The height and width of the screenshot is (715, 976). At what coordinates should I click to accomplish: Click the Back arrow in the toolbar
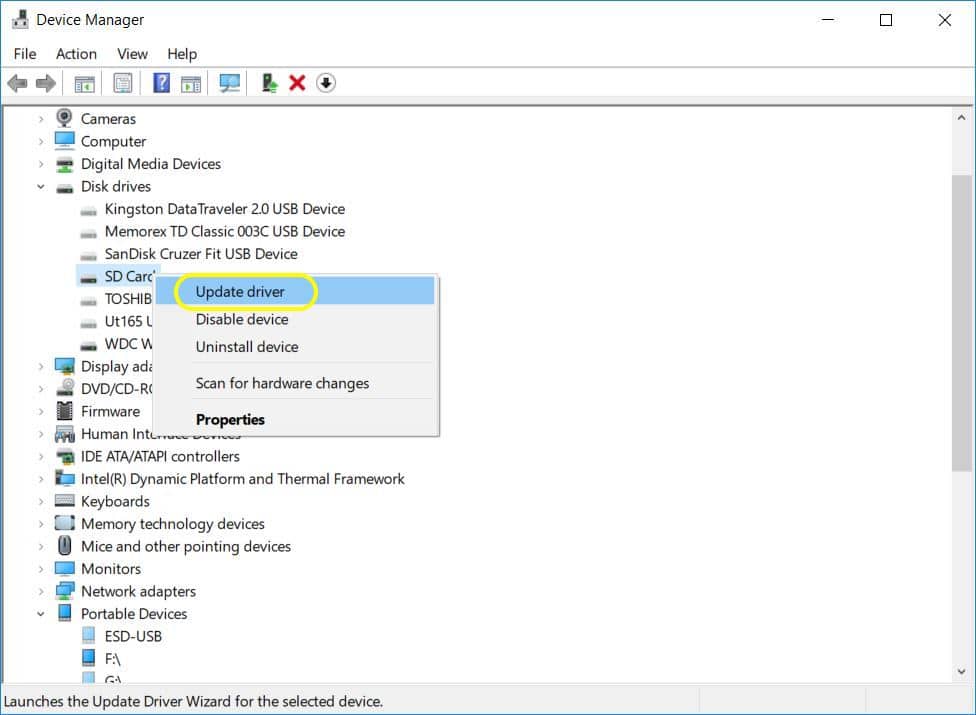17,83
